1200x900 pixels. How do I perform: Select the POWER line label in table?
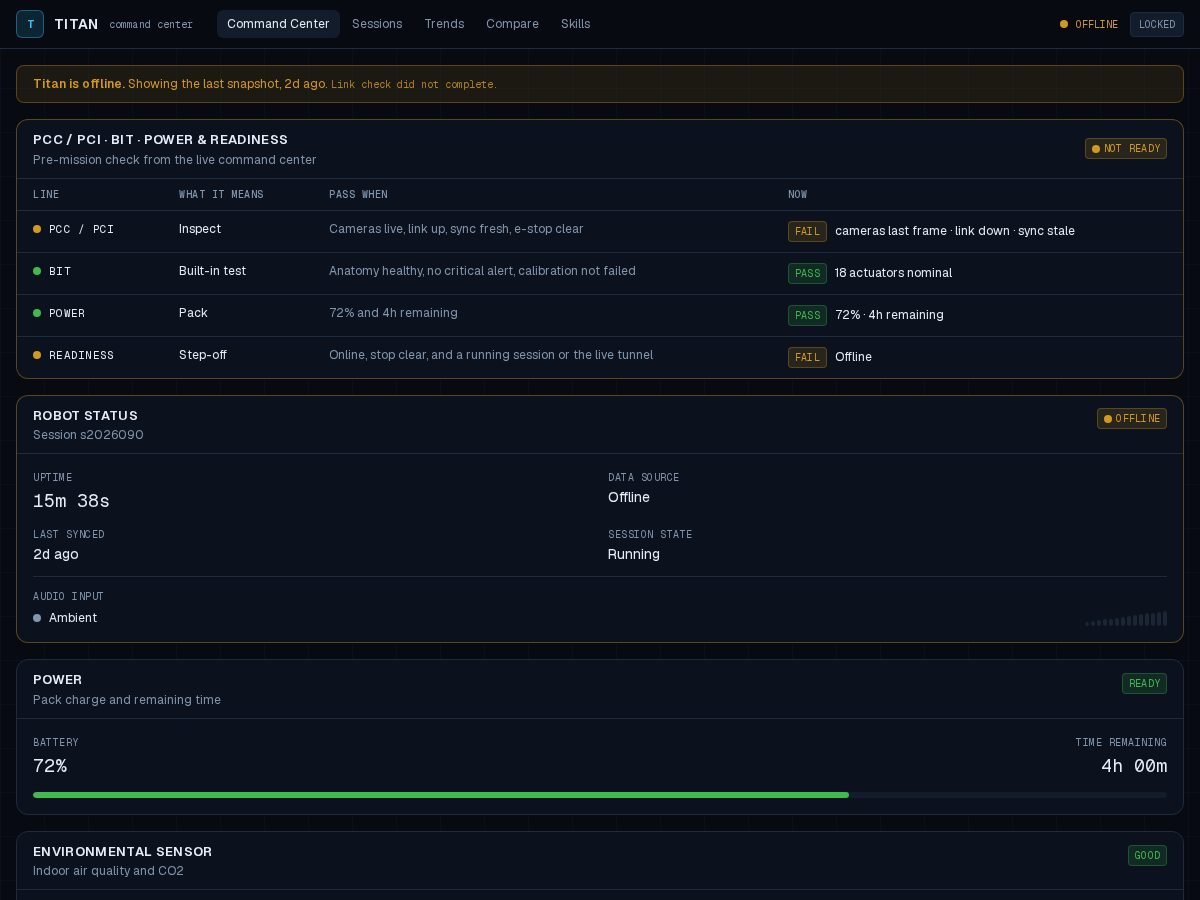[x=67, y=313]
